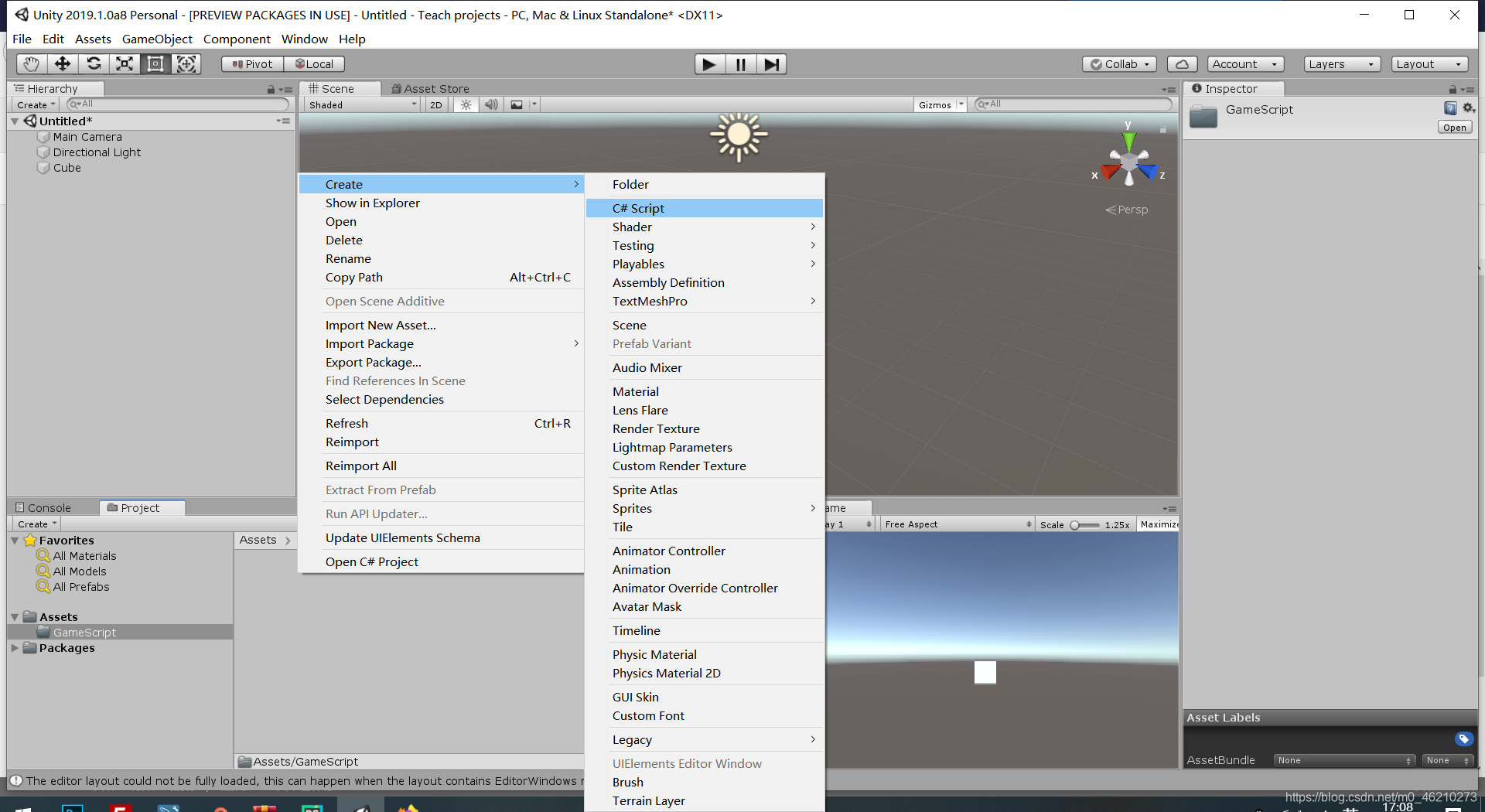Step forward one frame

(x=771, y=64)
